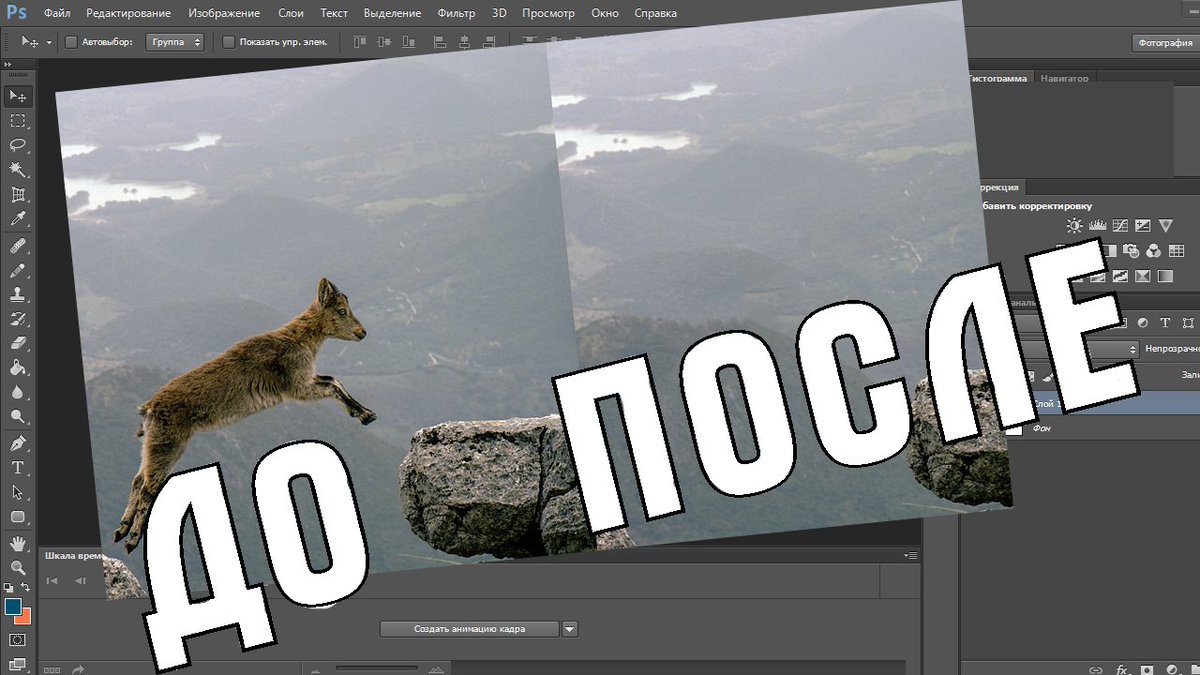The image size is (1200, 675).
Task: Toggle Quick Mask mode icon
Action: 18,639
